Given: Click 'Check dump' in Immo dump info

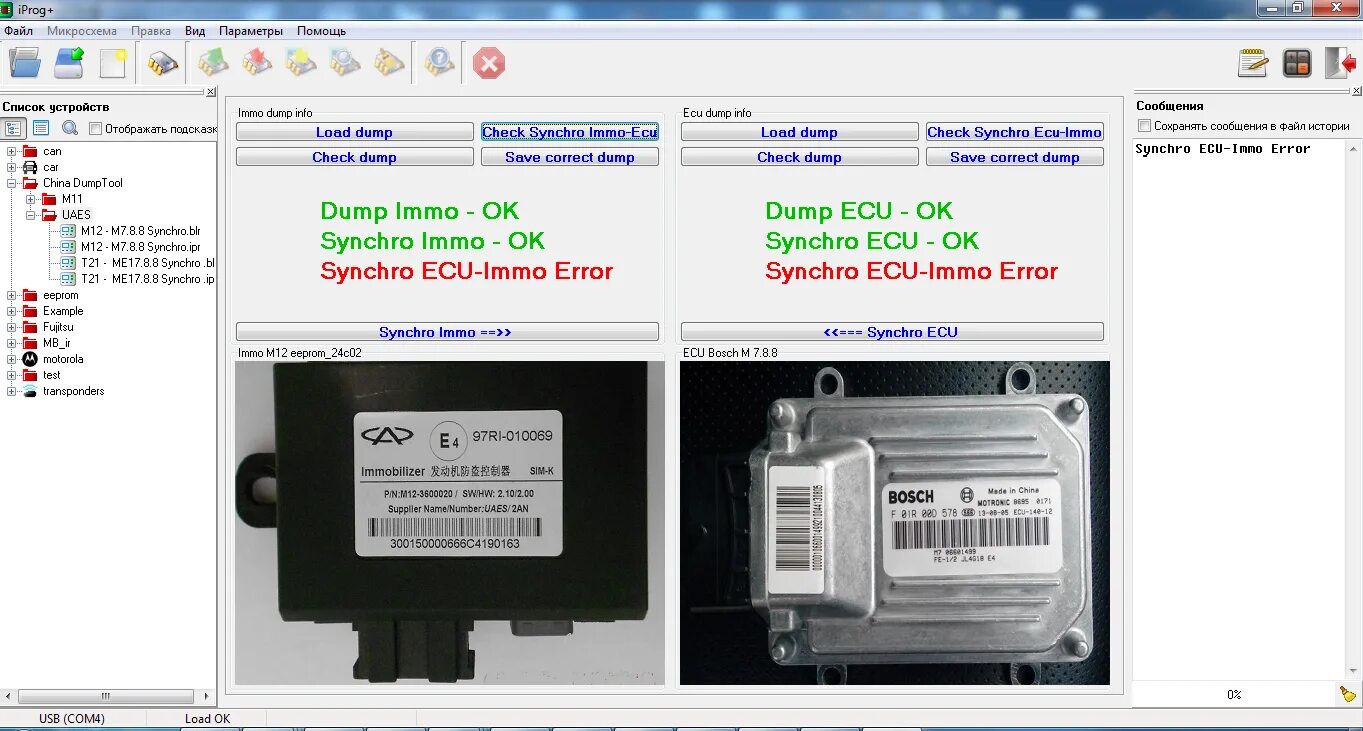Looking at the screenshot, I should click(354, 157).
